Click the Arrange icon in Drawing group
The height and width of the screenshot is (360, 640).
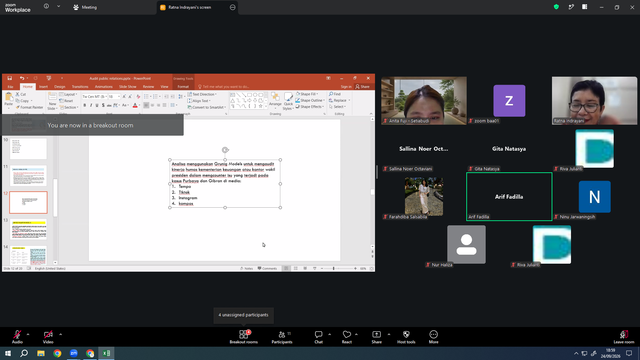point(275,100)
